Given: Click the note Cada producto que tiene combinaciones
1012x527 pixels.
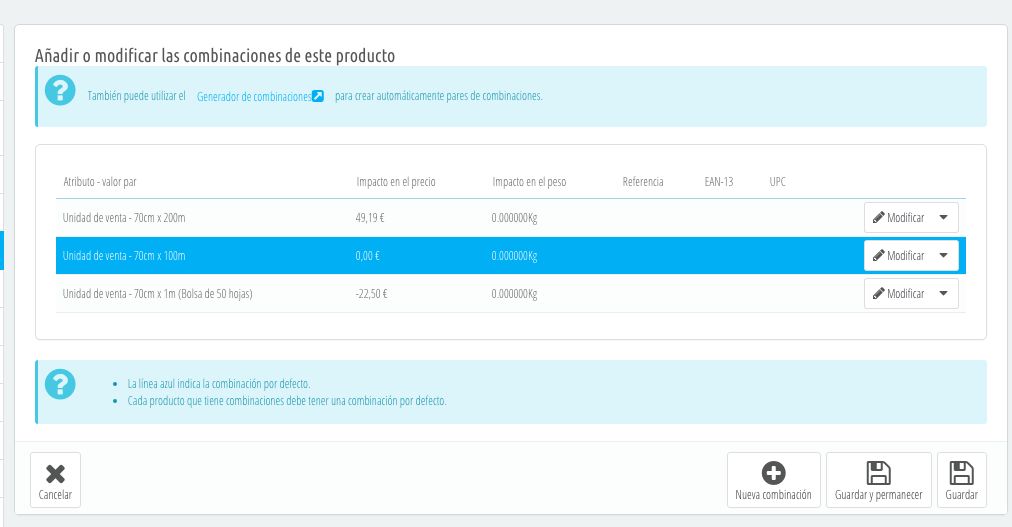Looking at the screenshot, I should click(x=287, y=401).
